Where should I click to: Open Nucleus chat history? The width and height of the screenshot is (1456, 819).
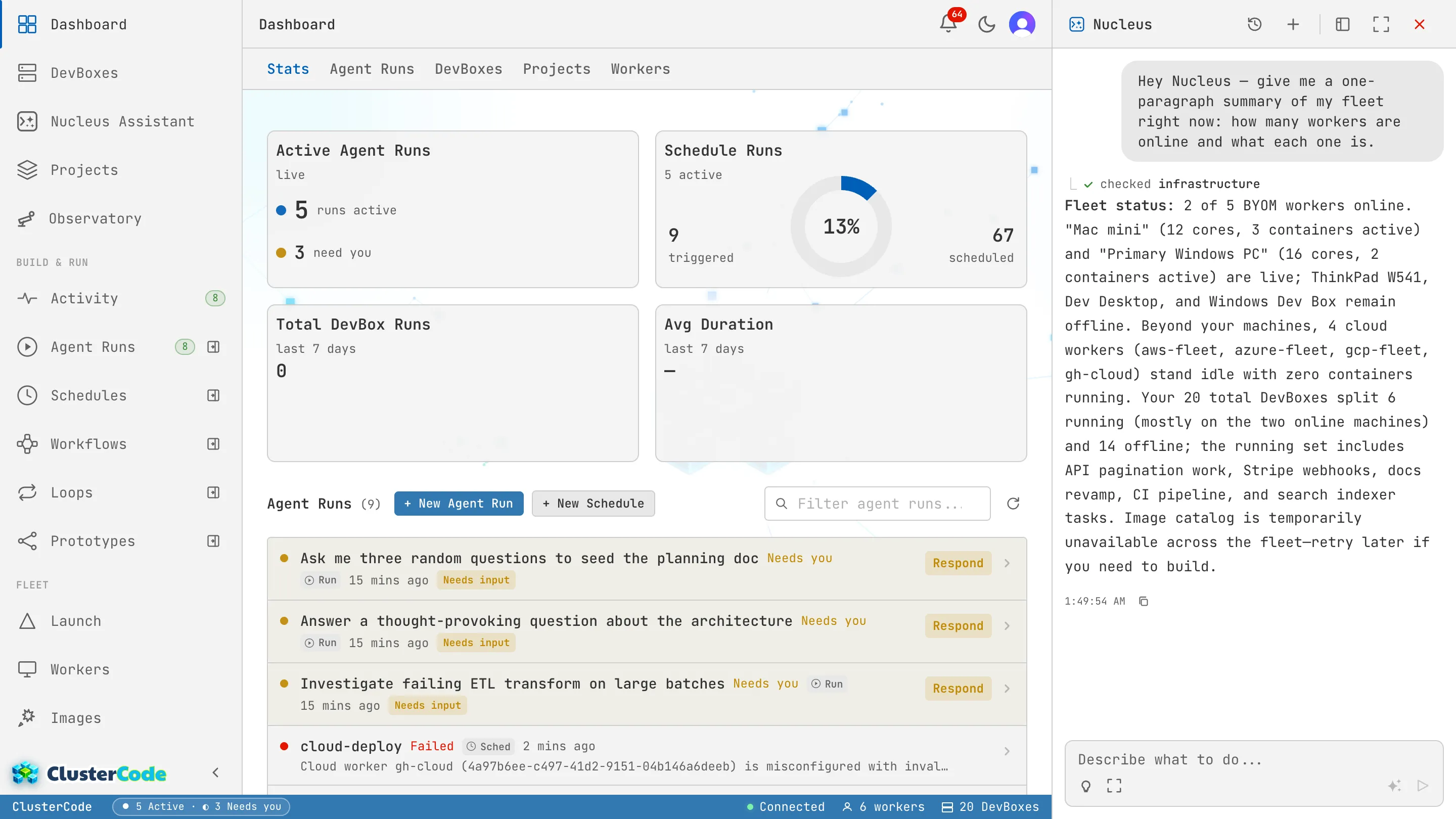[1254, 24]
